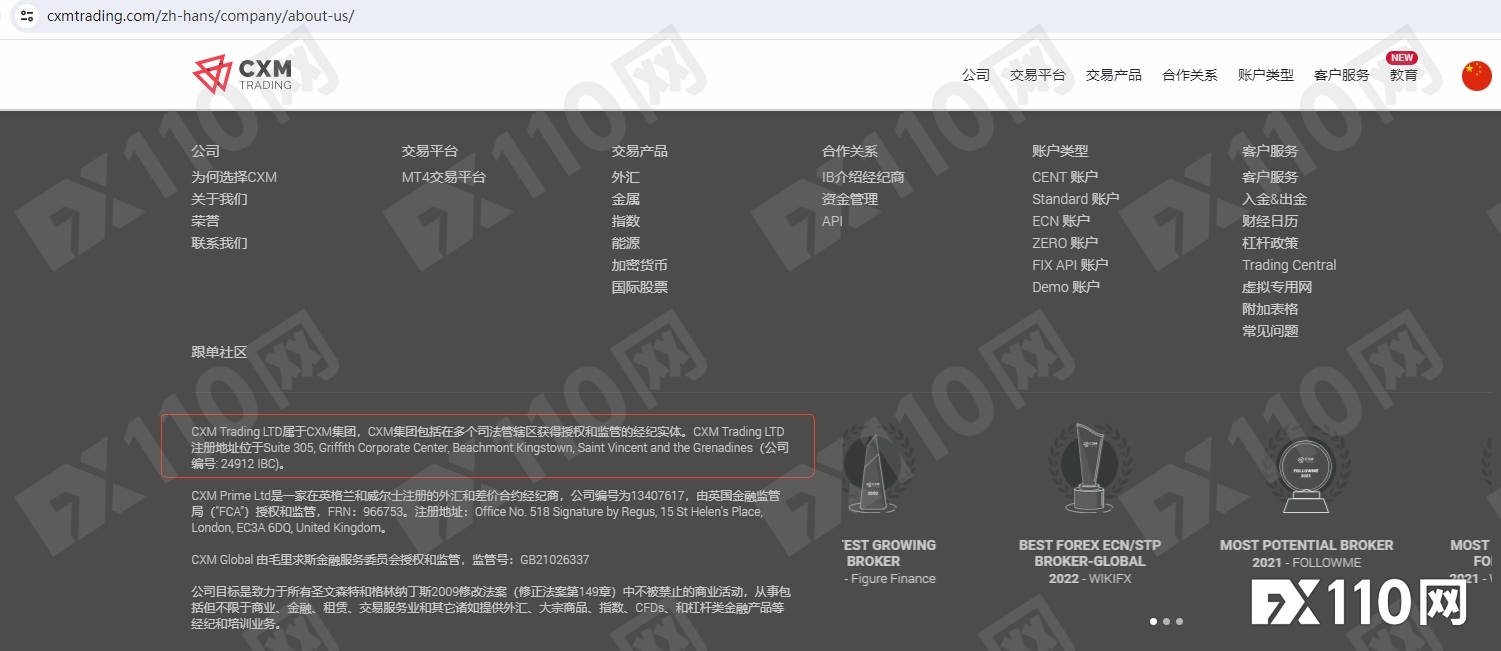Open the ECN 账户 link

(1061, 221)
